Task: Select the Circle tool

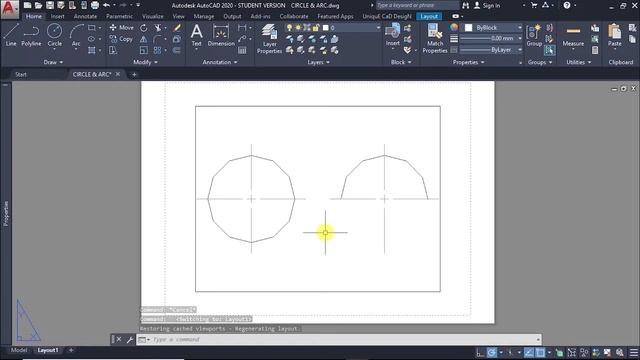Action: point(54,36)
